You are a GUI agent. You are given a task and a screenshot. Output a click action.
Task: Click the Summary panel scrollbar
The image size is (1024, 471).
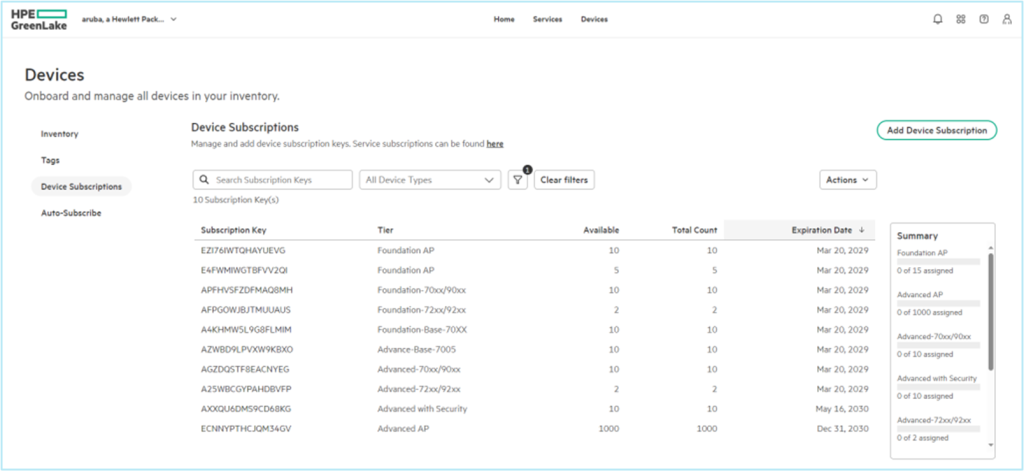(x=990, y=310)
